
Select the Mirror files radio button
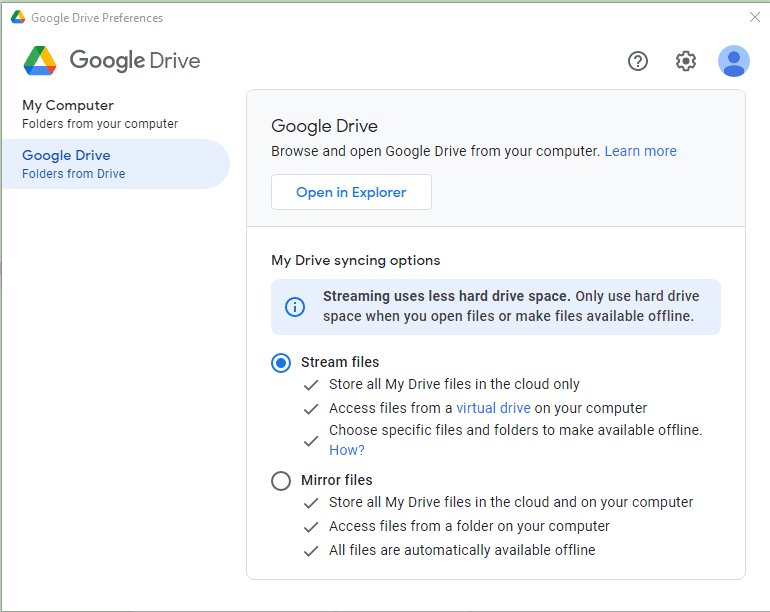coord(281,481)
